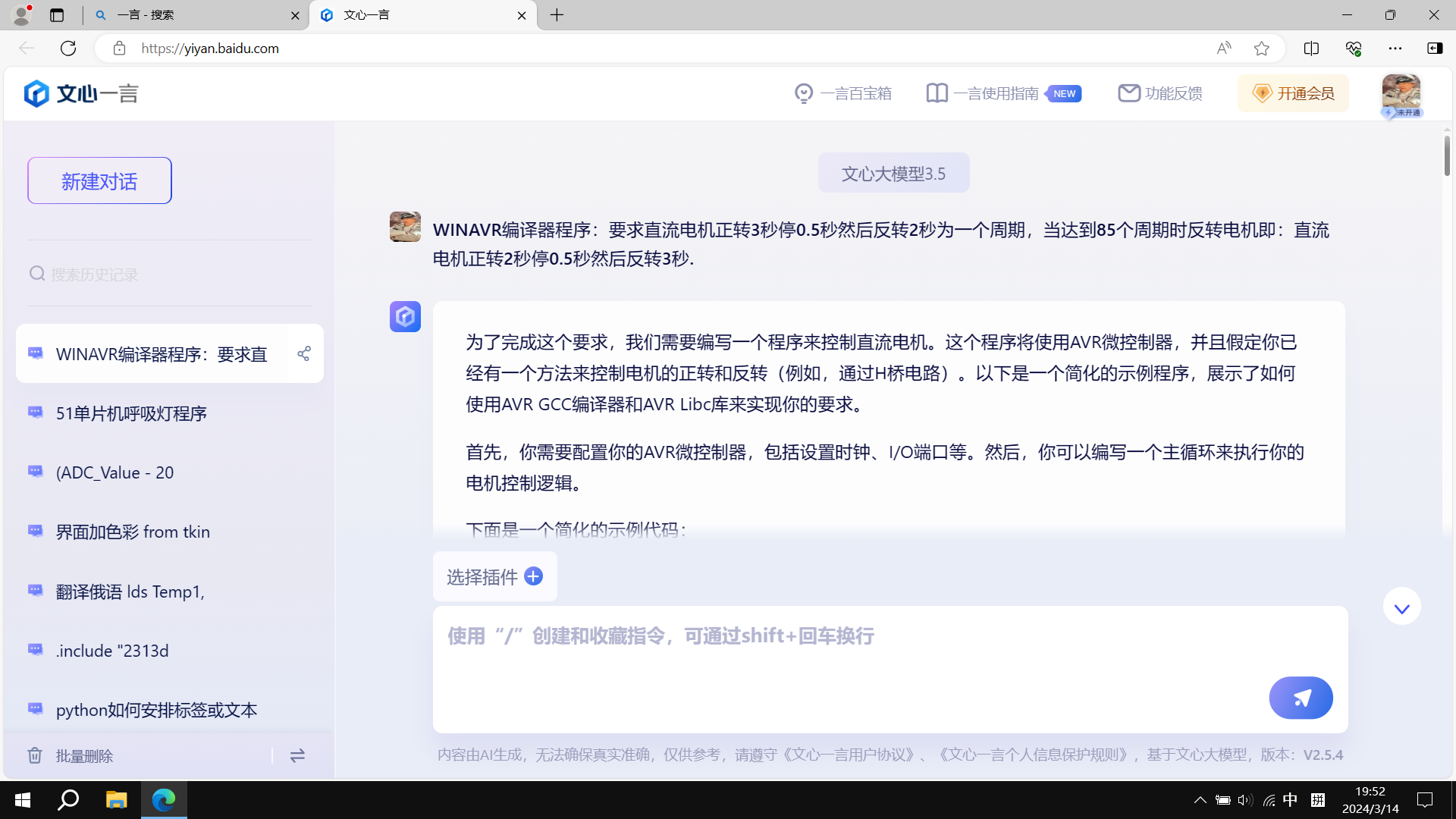Jump to bottom with down chevron button

click(x=1401, y=607)
